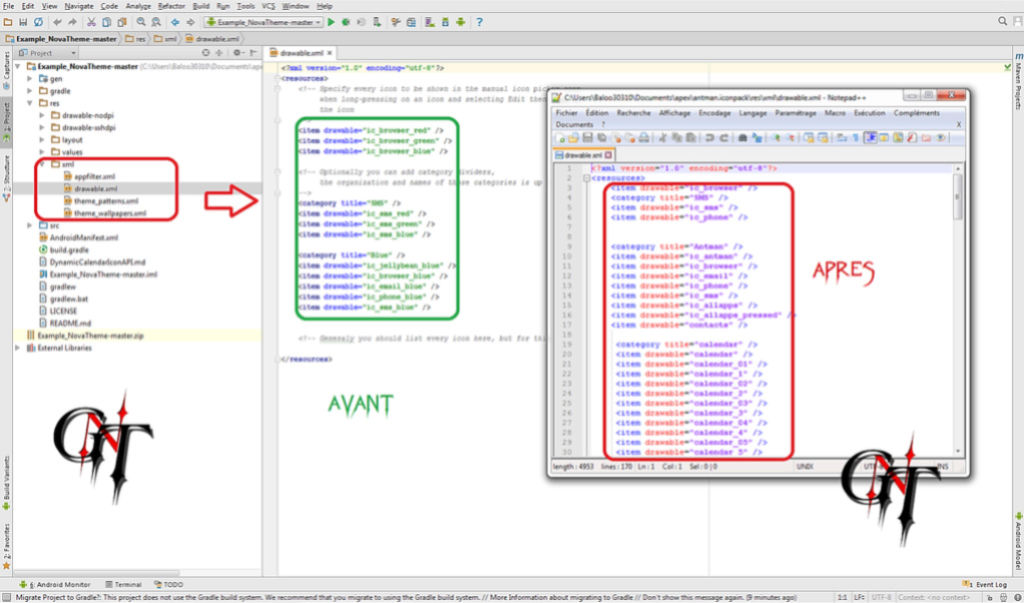Click the Project panel settings gear icon
Viewport: 1024px width, 603px height.
click(237, 53)
